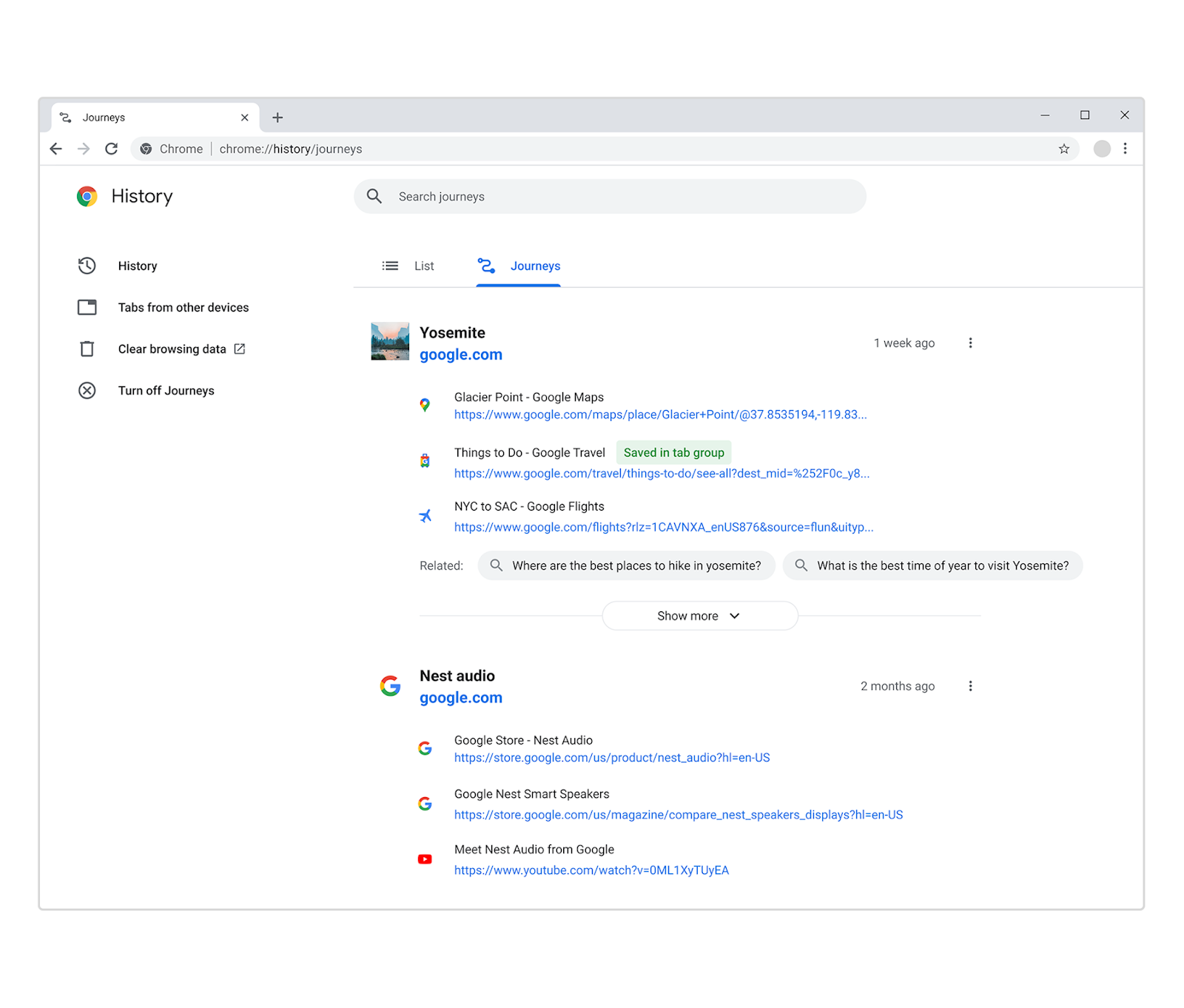
Task: Click the google.com link under Yosemite
Action: 461,355
